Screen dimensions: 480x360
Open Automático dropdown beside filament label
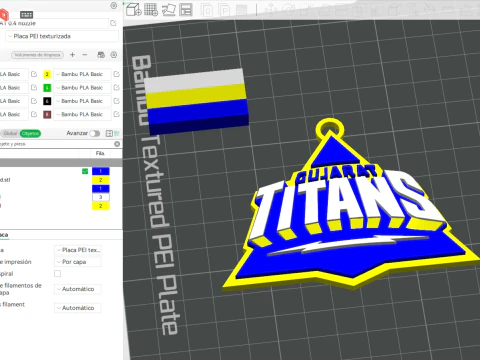78,308
